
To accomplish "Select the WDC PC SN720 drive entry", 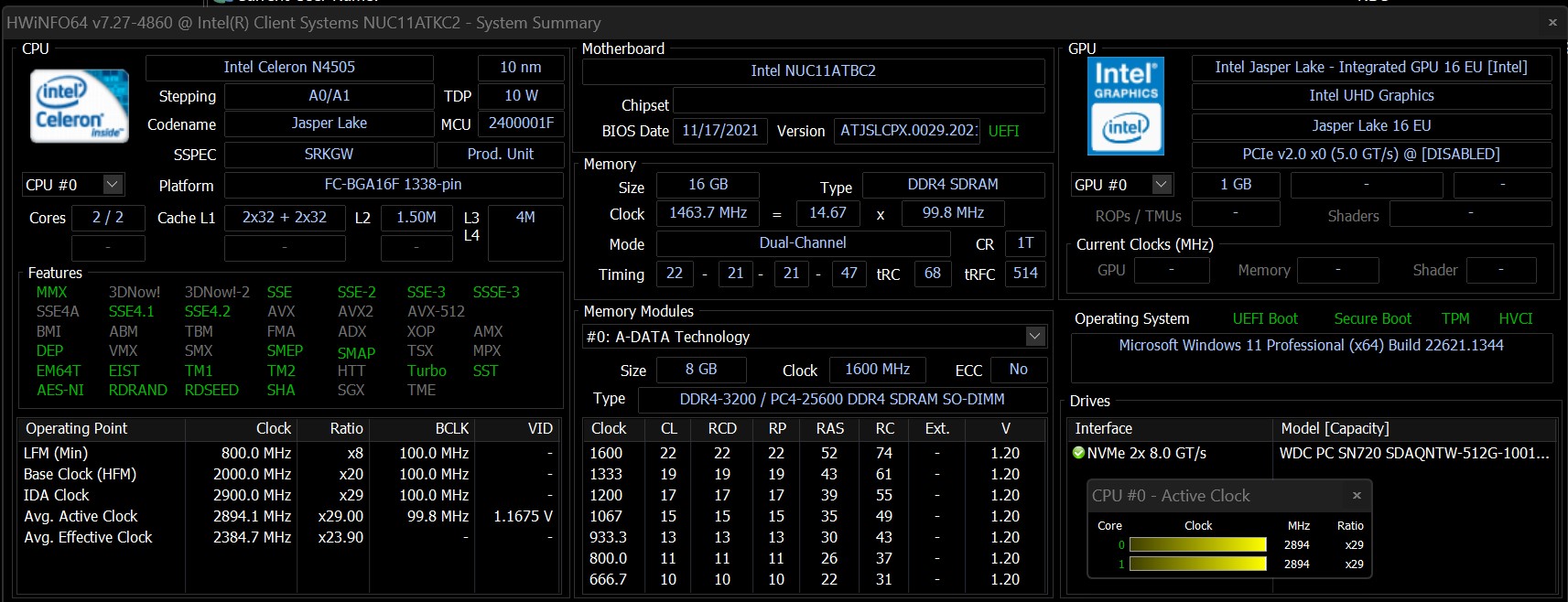I will coord(1413,453).
